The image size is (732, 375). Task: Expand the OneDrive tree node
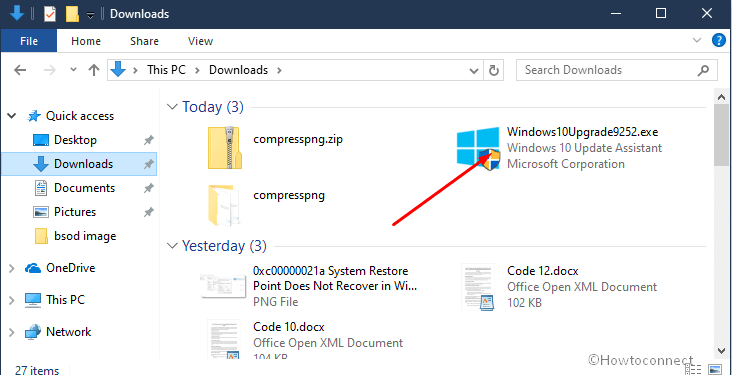tap(13, 268)
